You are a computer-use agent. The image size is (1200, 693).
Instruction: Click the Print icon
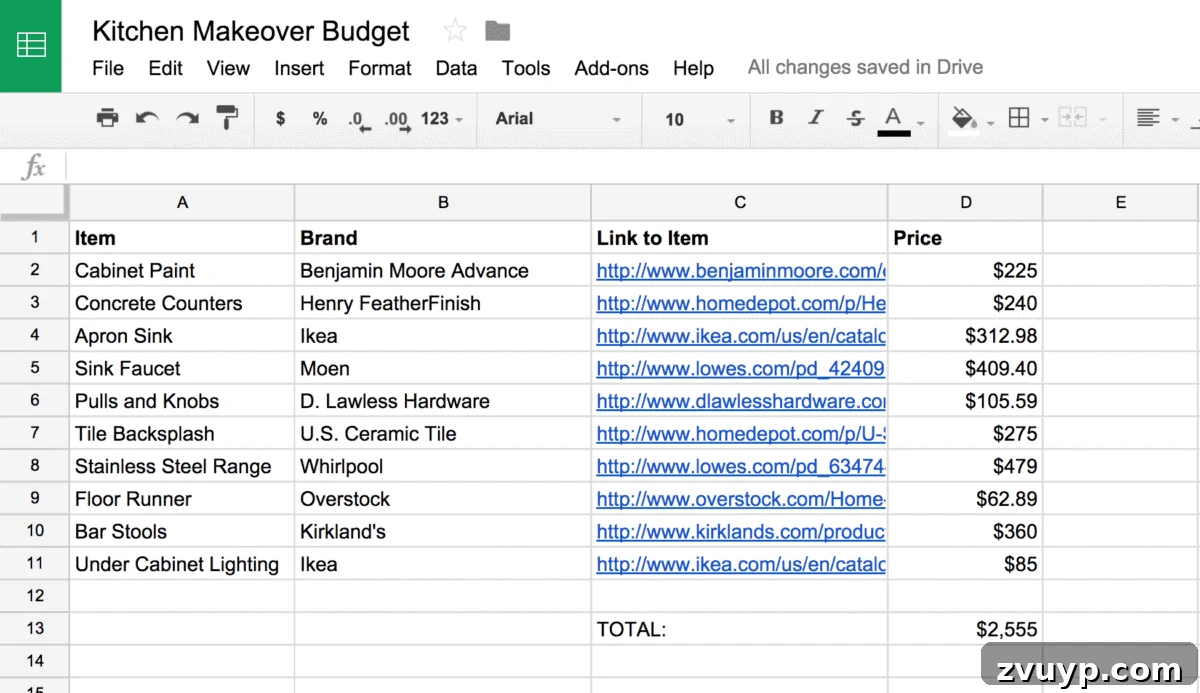[107, 118]
